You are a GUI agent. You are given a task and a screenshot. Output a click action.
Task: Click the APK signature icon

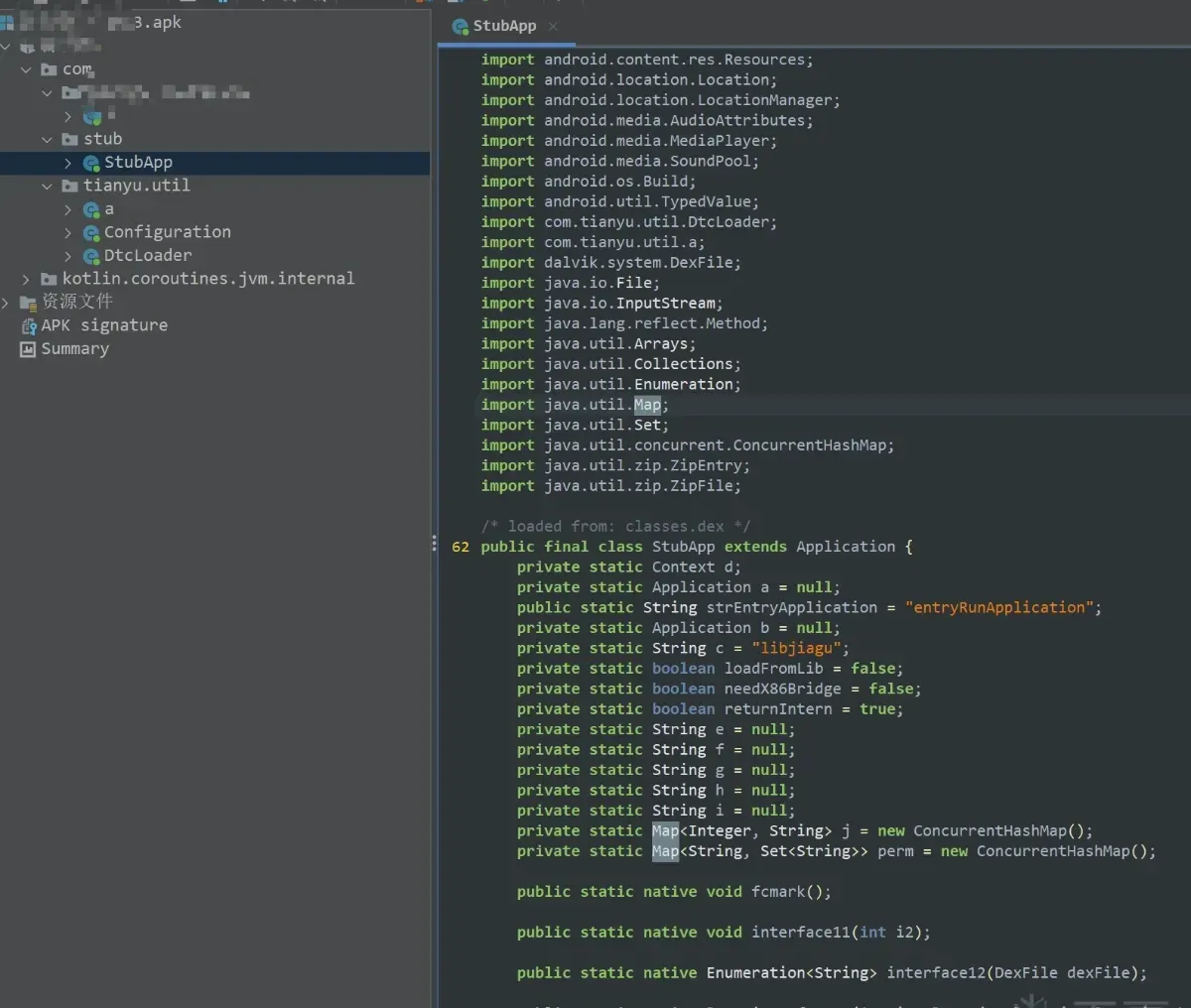(28, 325)
